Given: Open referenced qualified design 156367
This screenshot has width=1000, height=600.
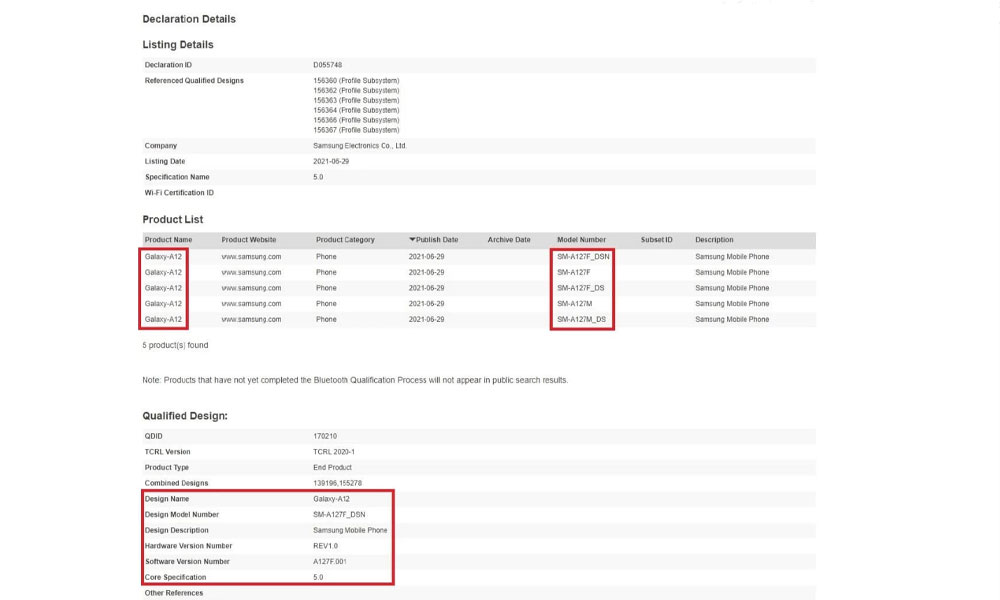Looking at the screenshot, I should click(x=324, y=130).
